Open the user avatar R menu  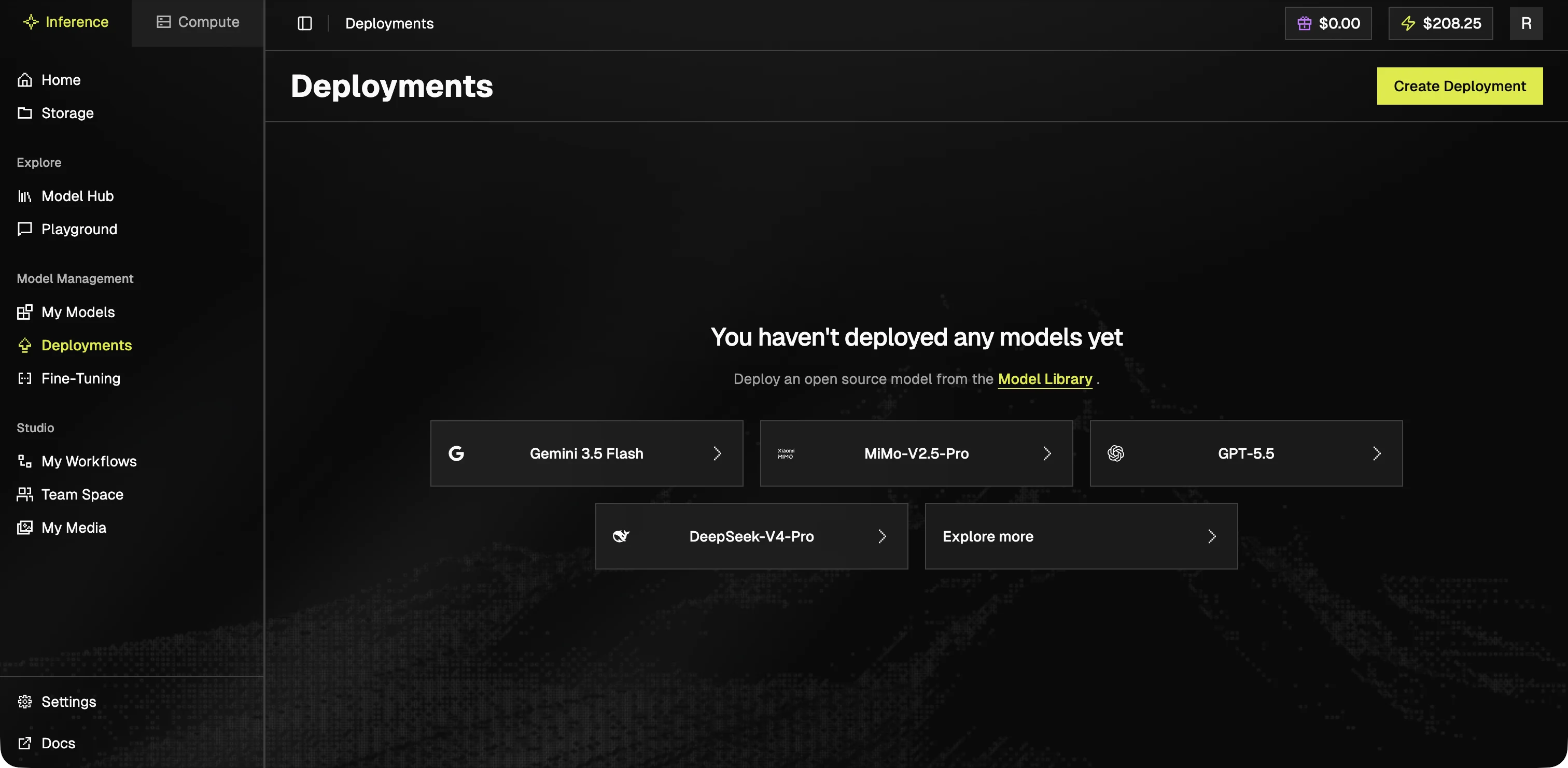coord(1526,23)
